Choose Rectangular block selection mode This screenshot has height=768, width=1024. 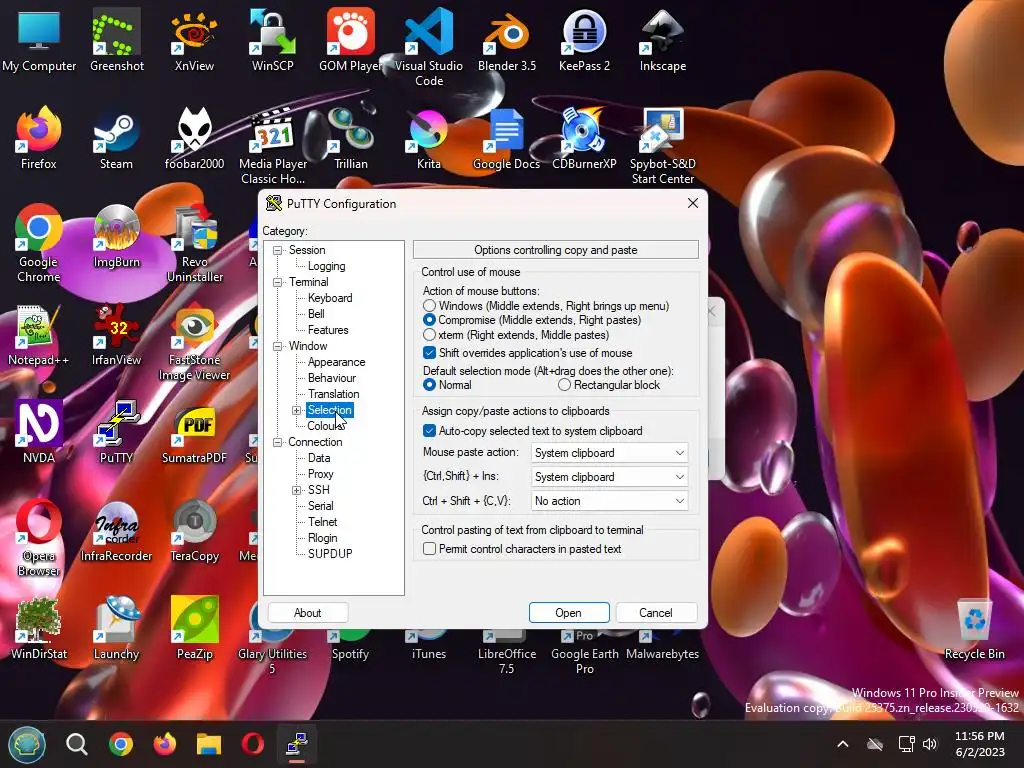[609, 385]
